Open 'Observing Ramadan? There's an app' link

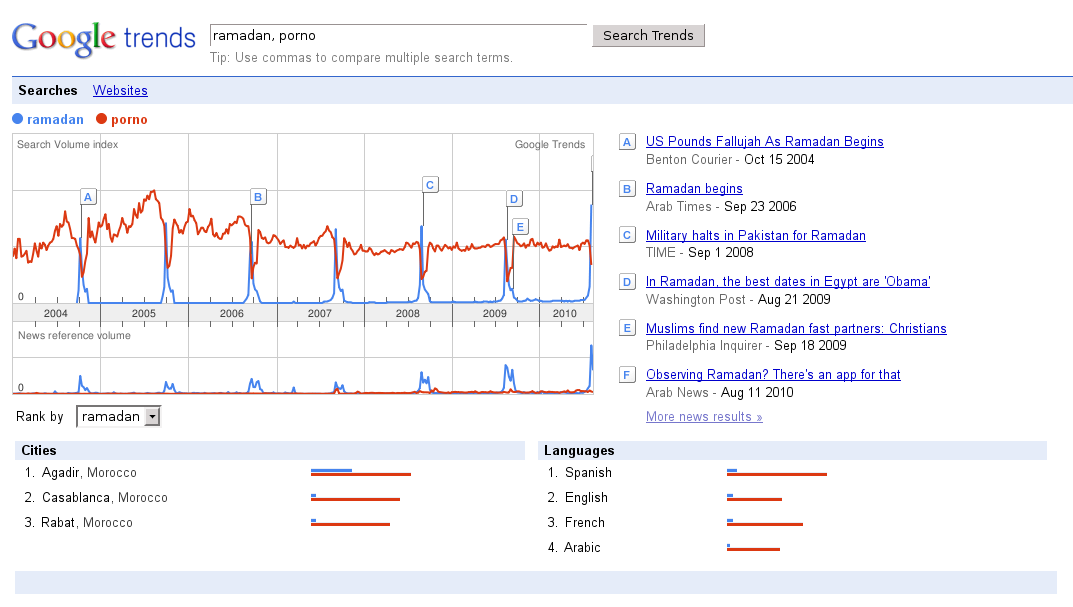[x=773, y=374]
